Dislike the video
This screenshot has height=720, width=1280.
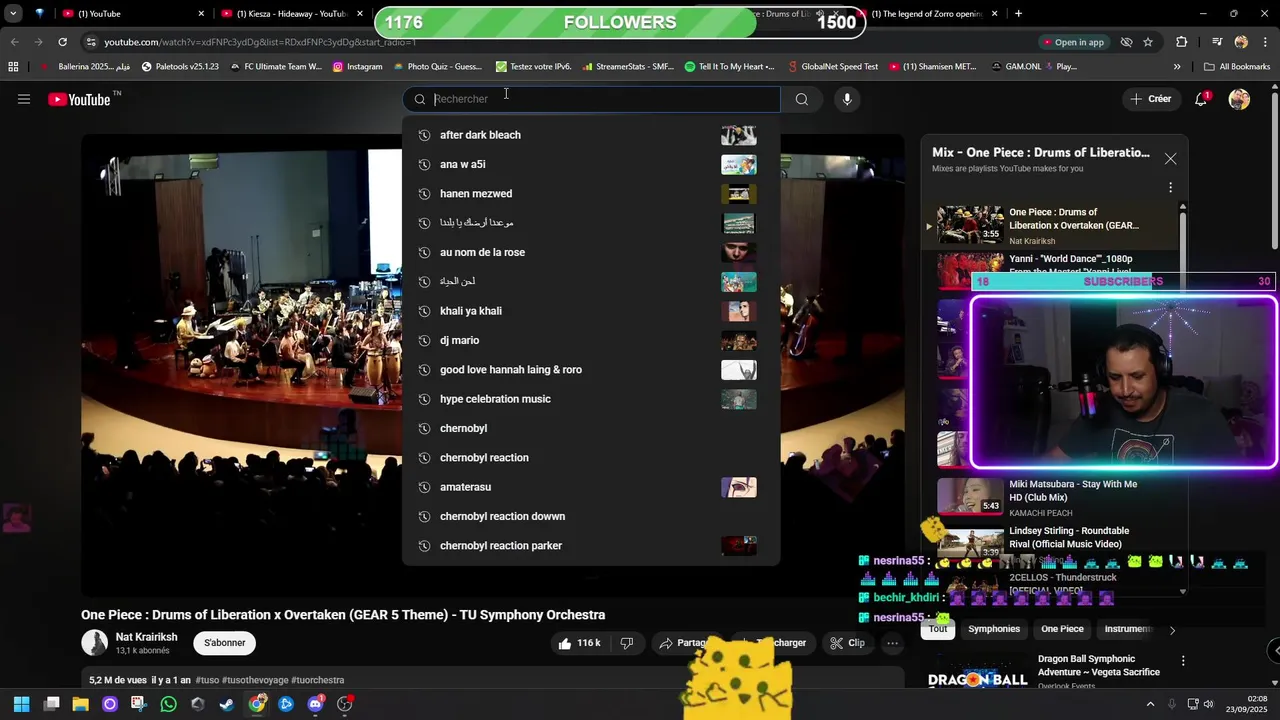pyautogui.click(x=627, y=643)
